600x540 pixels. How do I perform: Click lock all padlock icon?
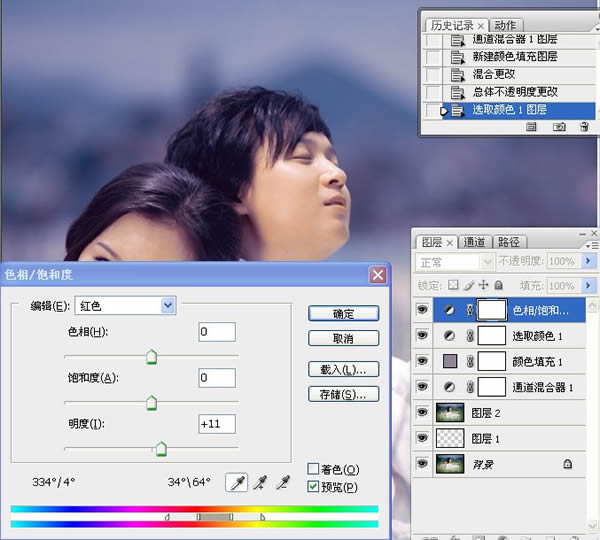[499, 285]
